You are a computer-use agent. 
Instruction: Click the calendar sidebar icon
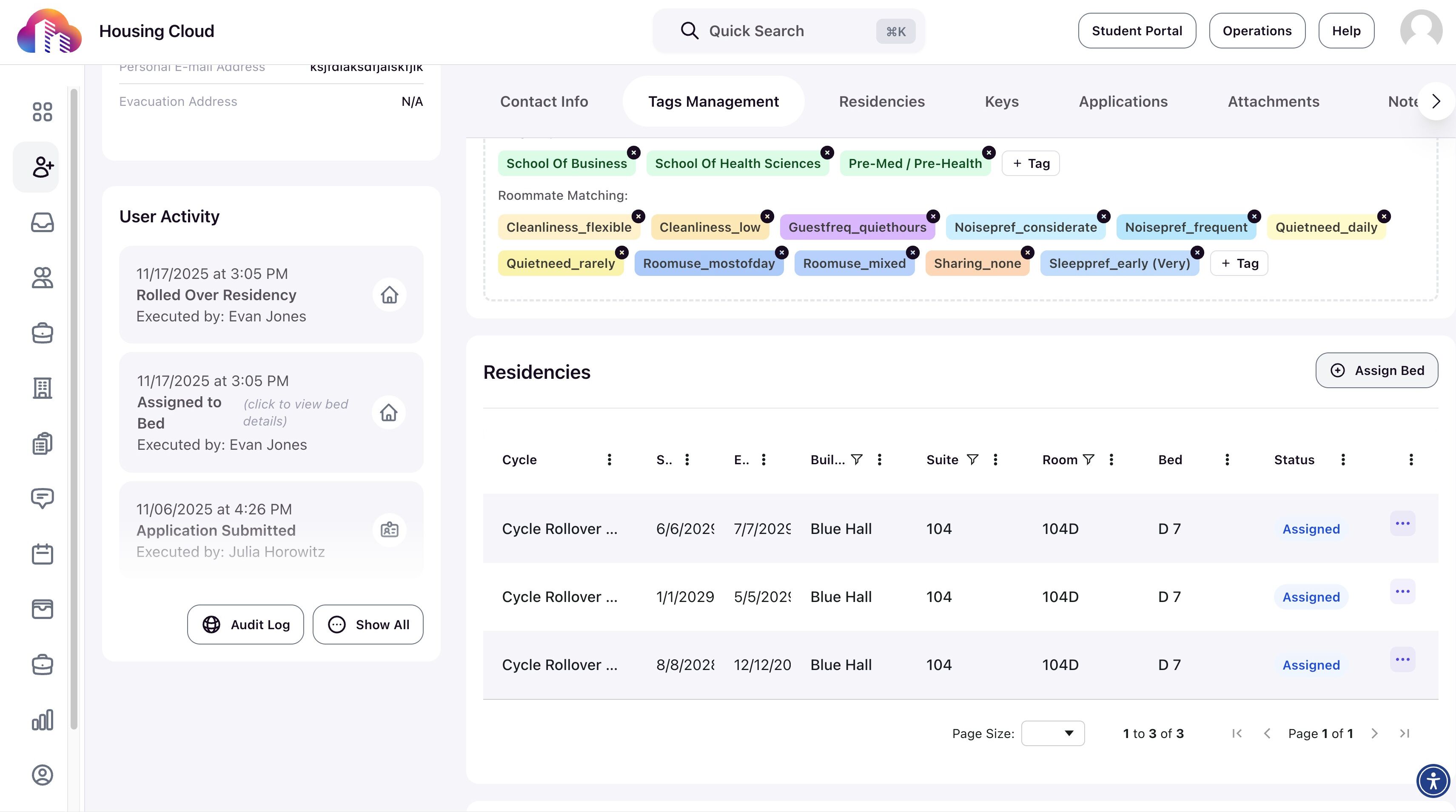(x=42, y=554)
